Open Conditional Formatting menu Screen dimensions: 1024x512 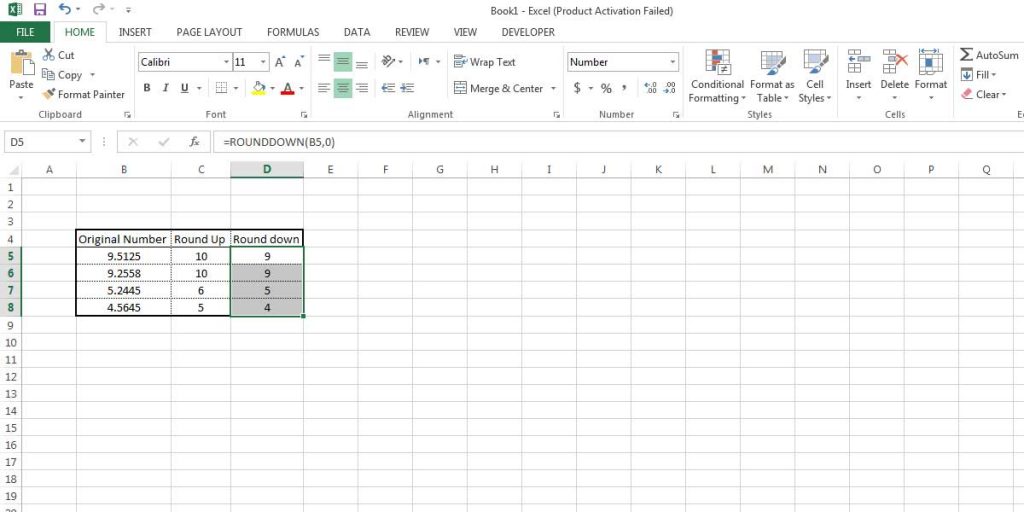[x=717, y=76]
